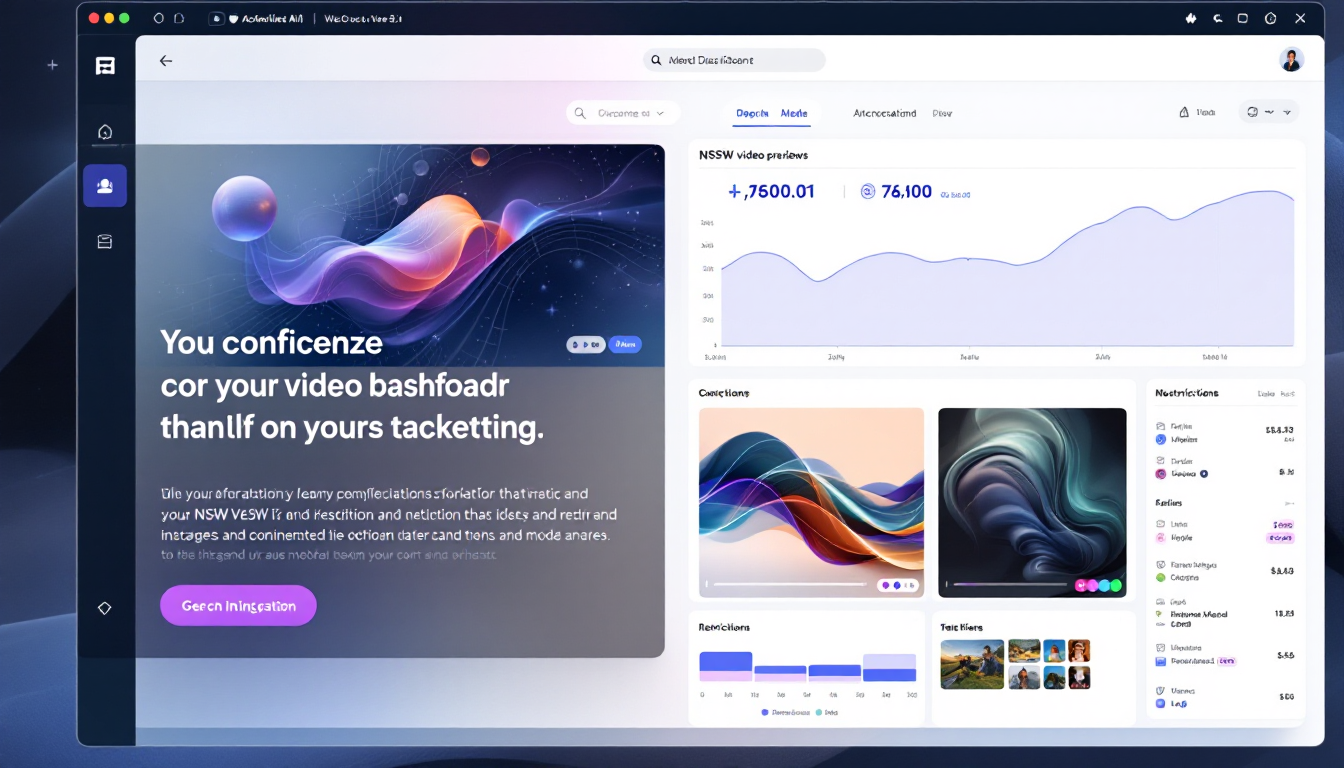Click the archive box icon in sidebar
Screen dimensions: 1344x768
[x=105, y=241]
